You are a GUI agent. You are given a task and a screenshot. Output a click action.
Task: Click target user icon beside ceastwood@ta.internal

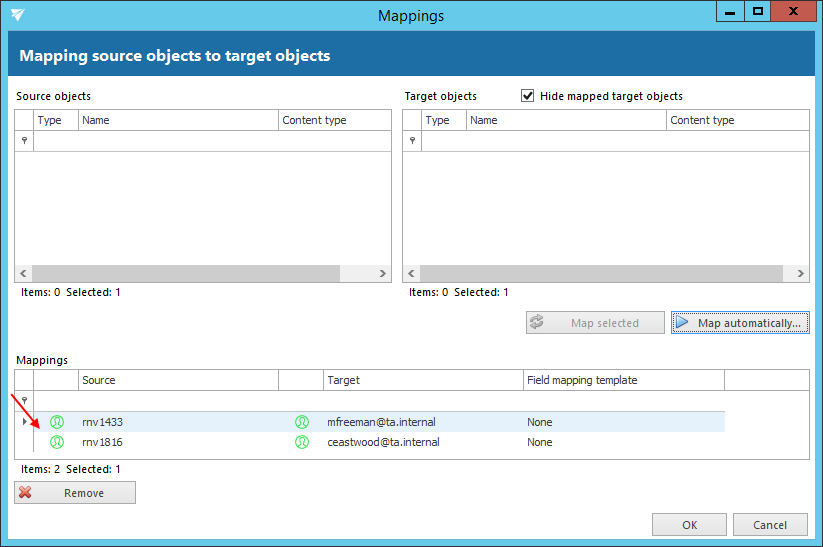coord(301,442)
